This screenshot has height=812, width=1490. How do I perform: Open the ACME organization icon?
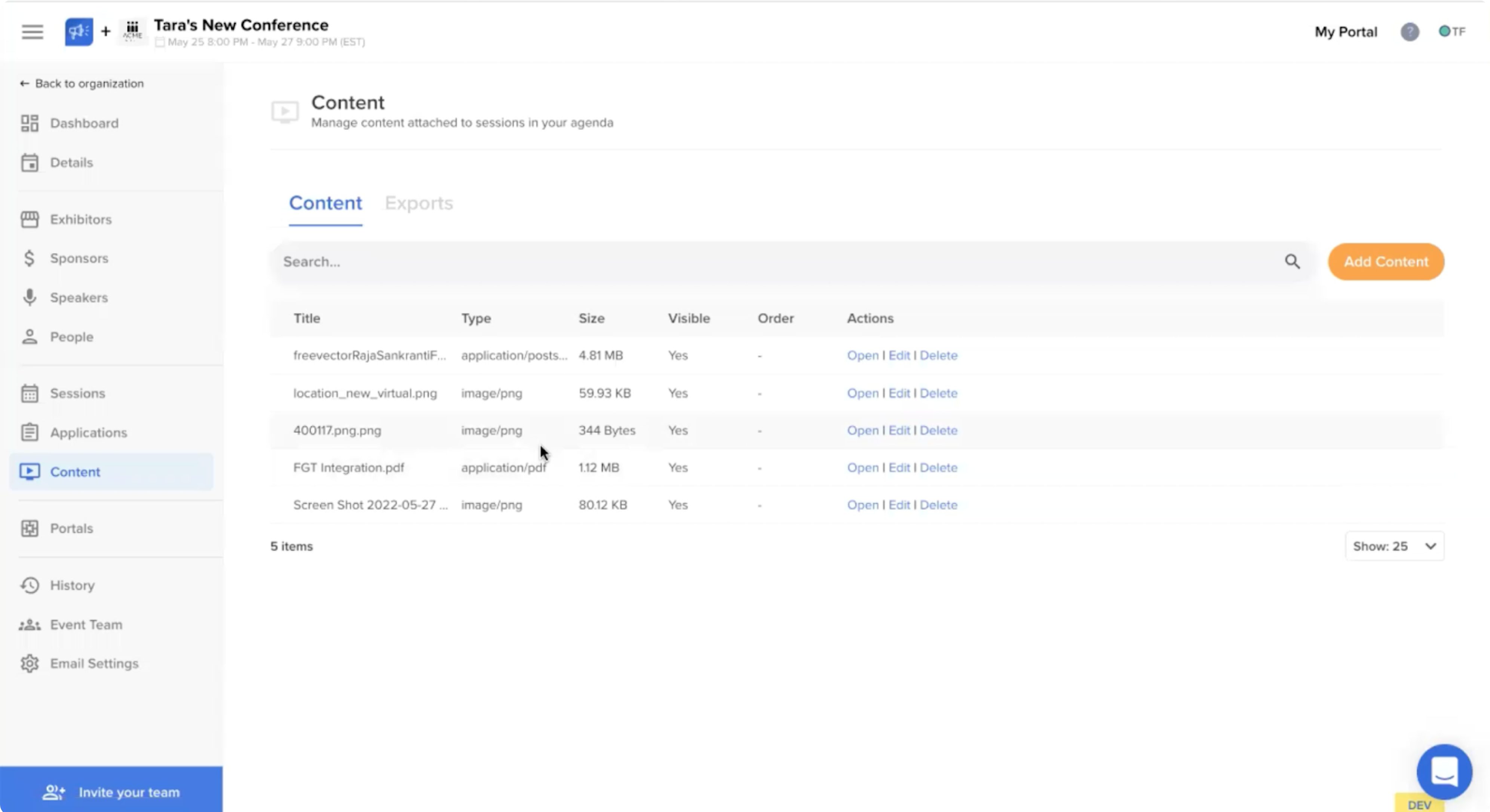[x=132, y=32]
